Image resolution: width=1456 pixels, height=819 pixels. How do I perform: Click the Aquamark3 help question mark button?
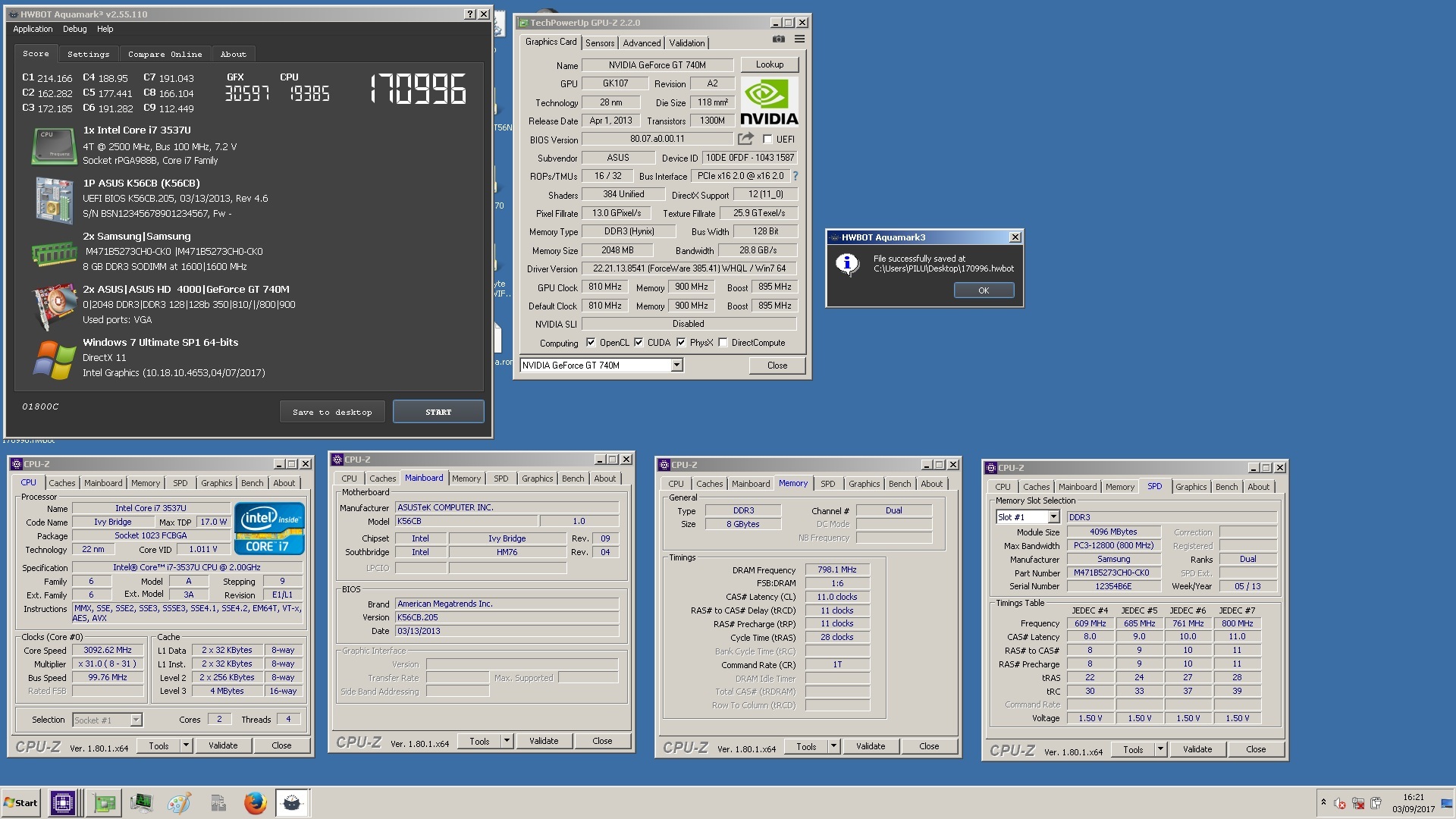469,14
